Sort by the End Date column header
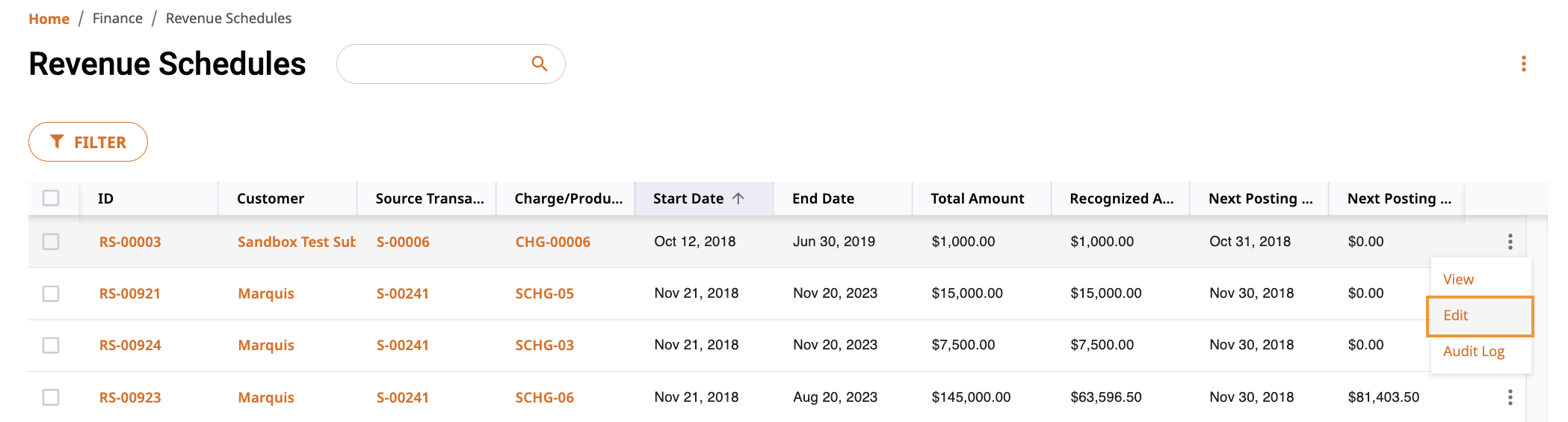The height and width of the screenshot is (422, 1568). 823,198
